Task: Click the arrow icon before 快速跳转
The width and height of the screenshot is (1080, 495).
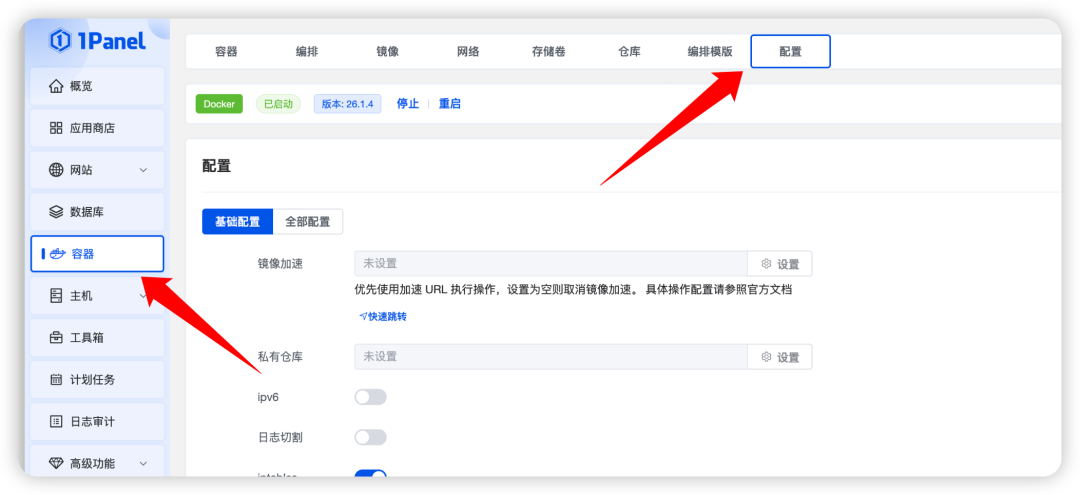Action: tap(363, 317)
